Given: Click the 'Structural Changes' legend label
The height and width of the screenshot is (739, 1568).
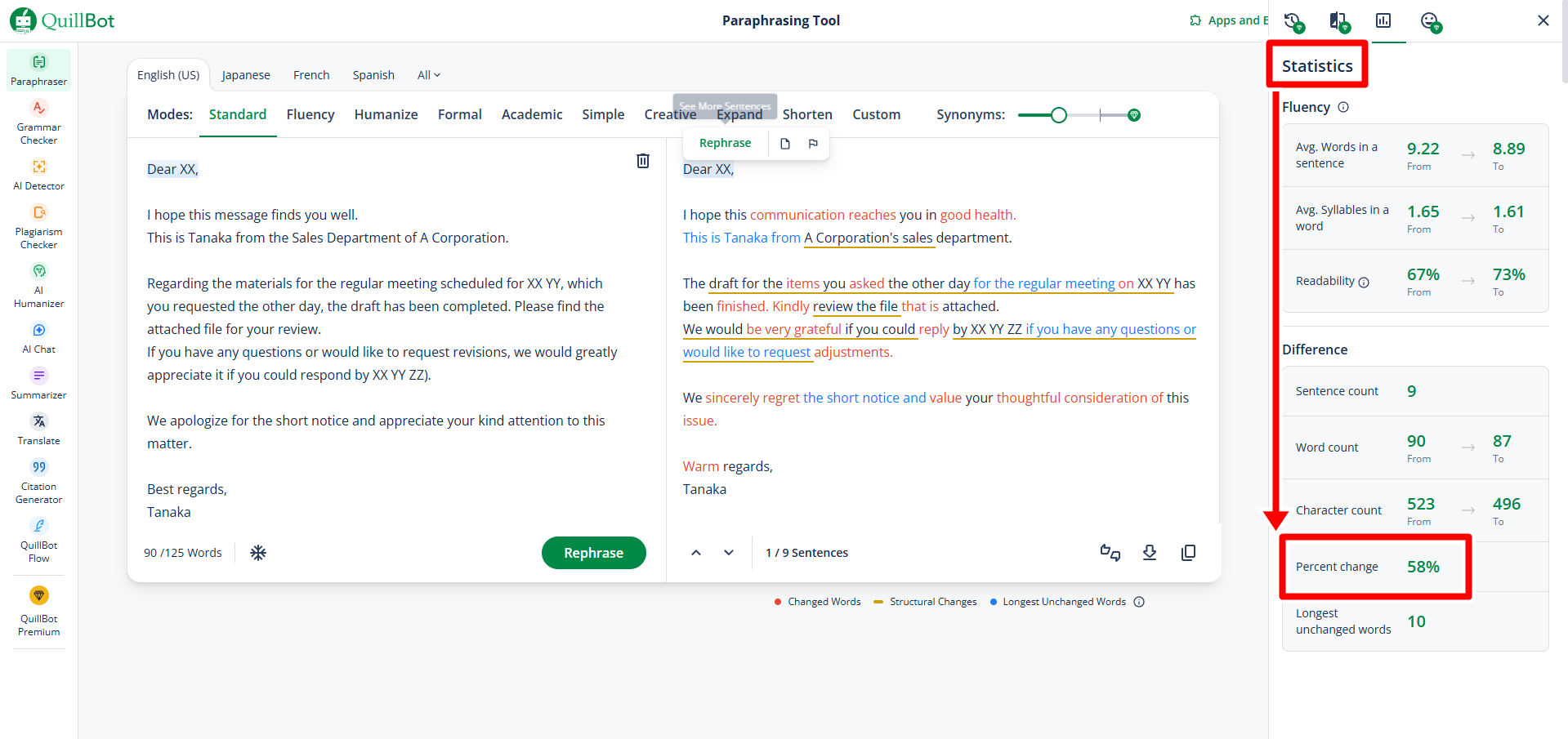Looking at the screenshot, I should (933, 602).
